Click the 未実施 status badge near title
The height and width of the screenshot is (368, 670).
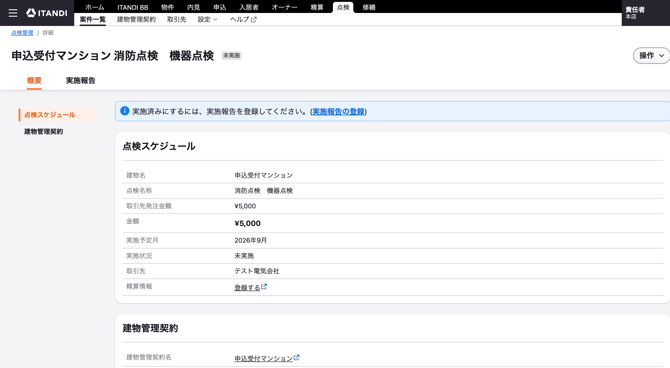click(x=231, y=56)
